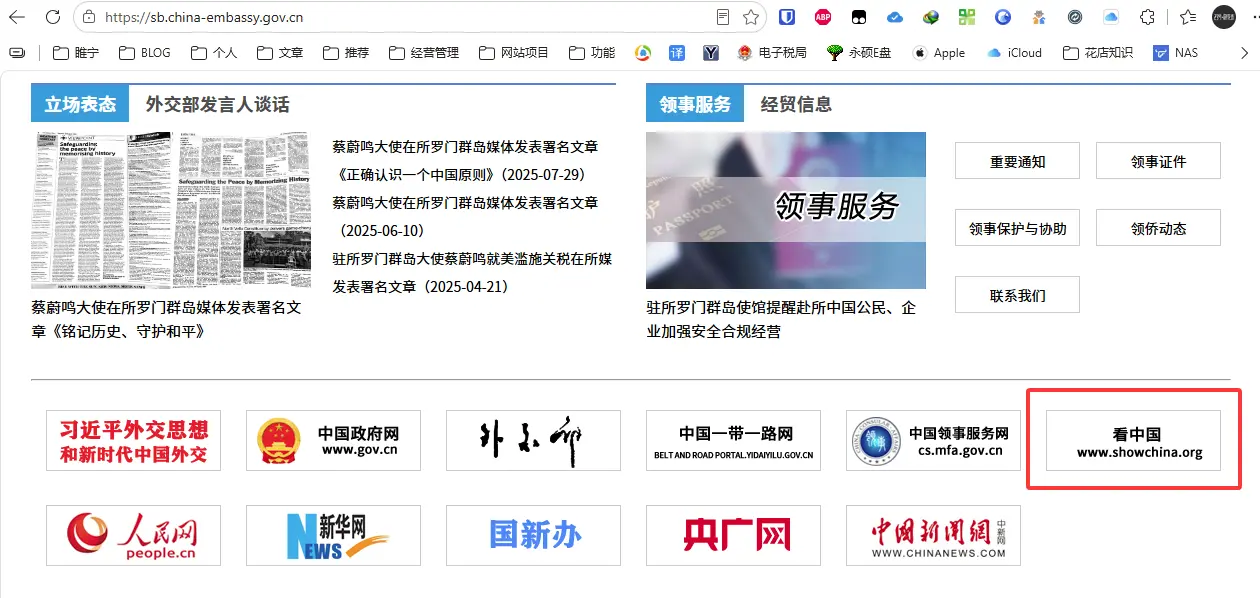The height and width of the screenshot is (598, 1260).
Task: Open the 中国领事服务网 banner
Action: [x=933, y=440]
